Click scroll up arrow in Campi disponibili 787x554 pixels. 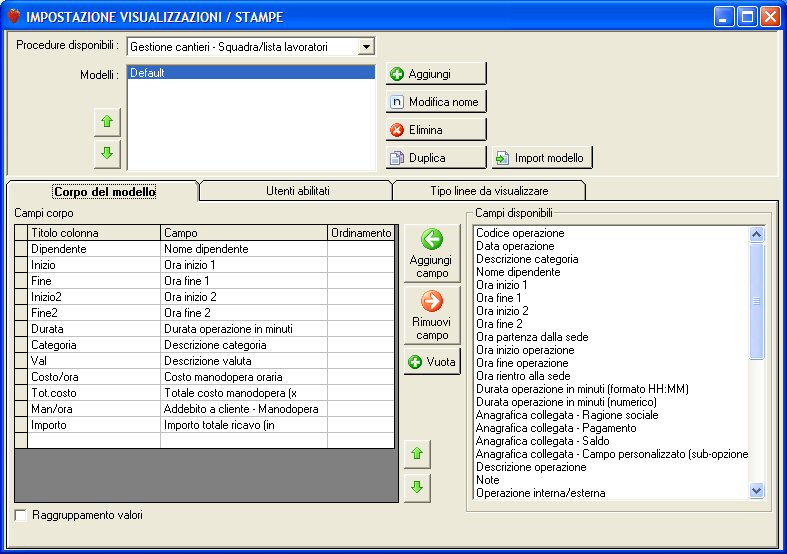click(756, 234)
